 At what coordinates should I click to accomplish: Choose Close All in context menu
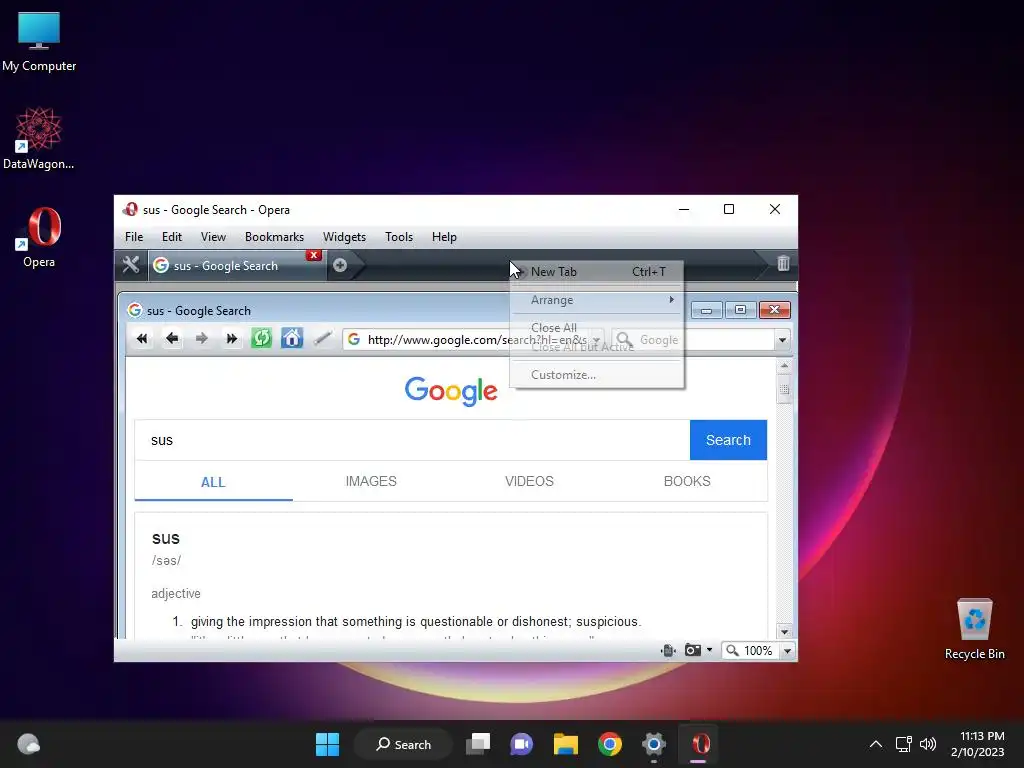click(x=597, y=327)
